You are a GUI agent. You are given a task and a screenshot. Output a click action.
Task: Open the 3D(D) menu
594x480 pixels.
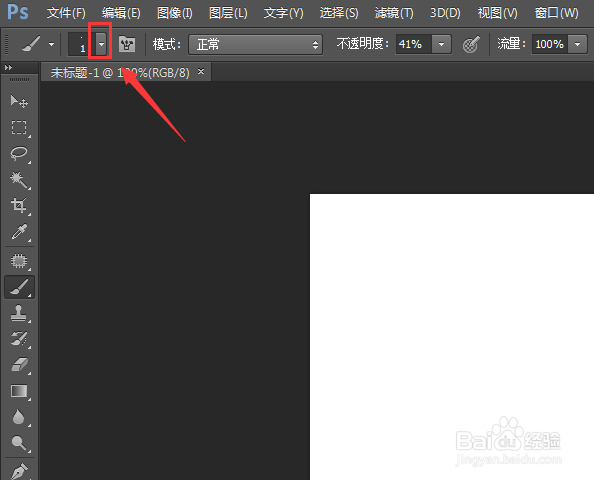445,13
